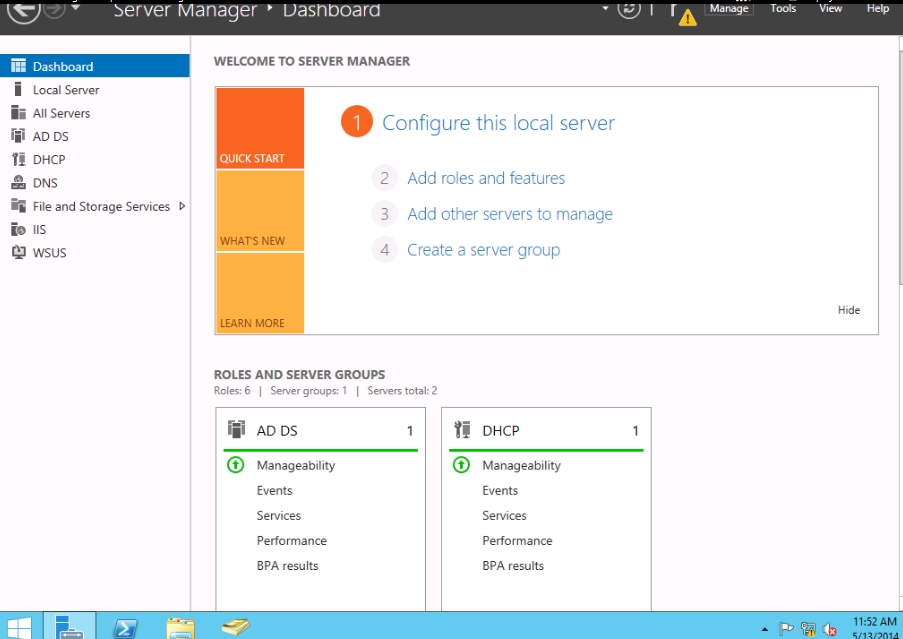Open Services in the DHCP tile
The image size is (903, 639).
point(504,515)
